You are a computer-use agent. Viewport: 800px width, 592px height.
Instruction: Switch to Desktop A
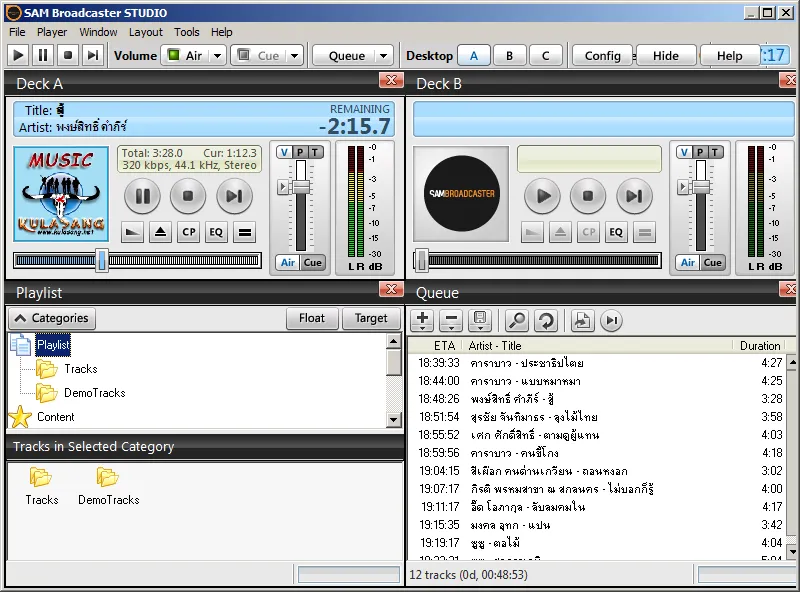[x=474, y=55]
